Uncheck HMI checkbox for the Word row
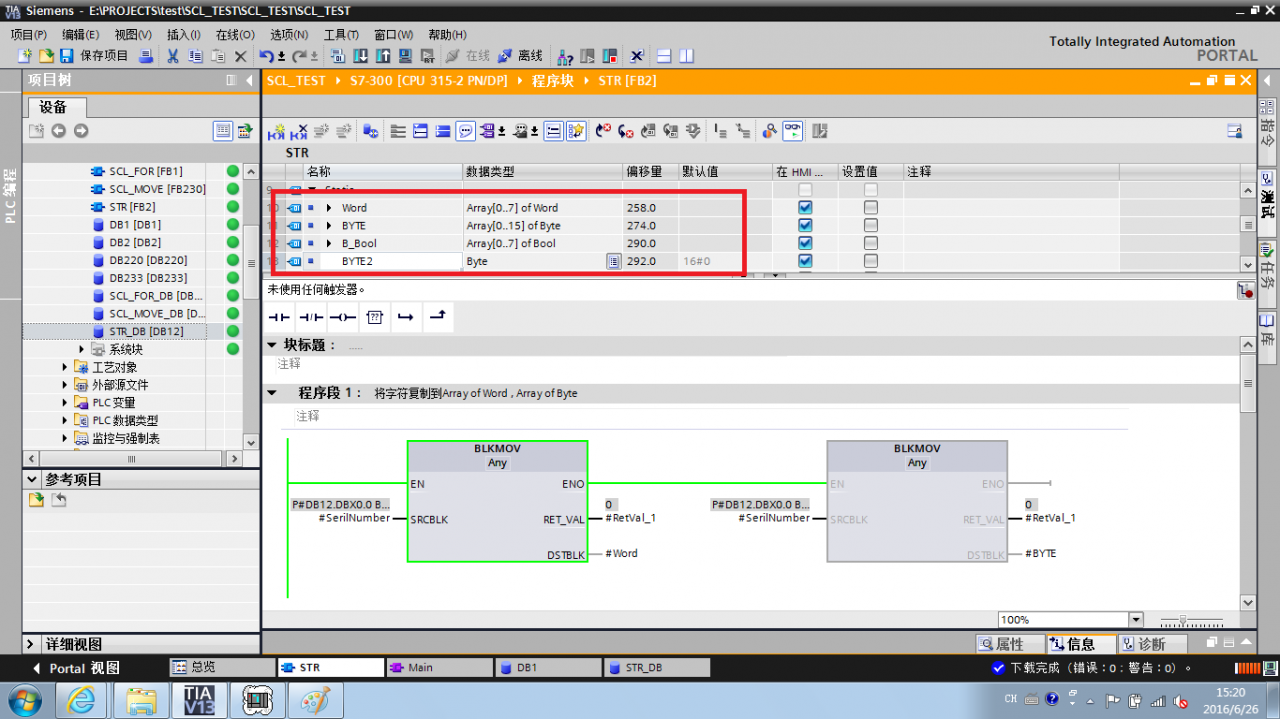The height and width of the screenshot is (719, 1280). coord(805,208)
